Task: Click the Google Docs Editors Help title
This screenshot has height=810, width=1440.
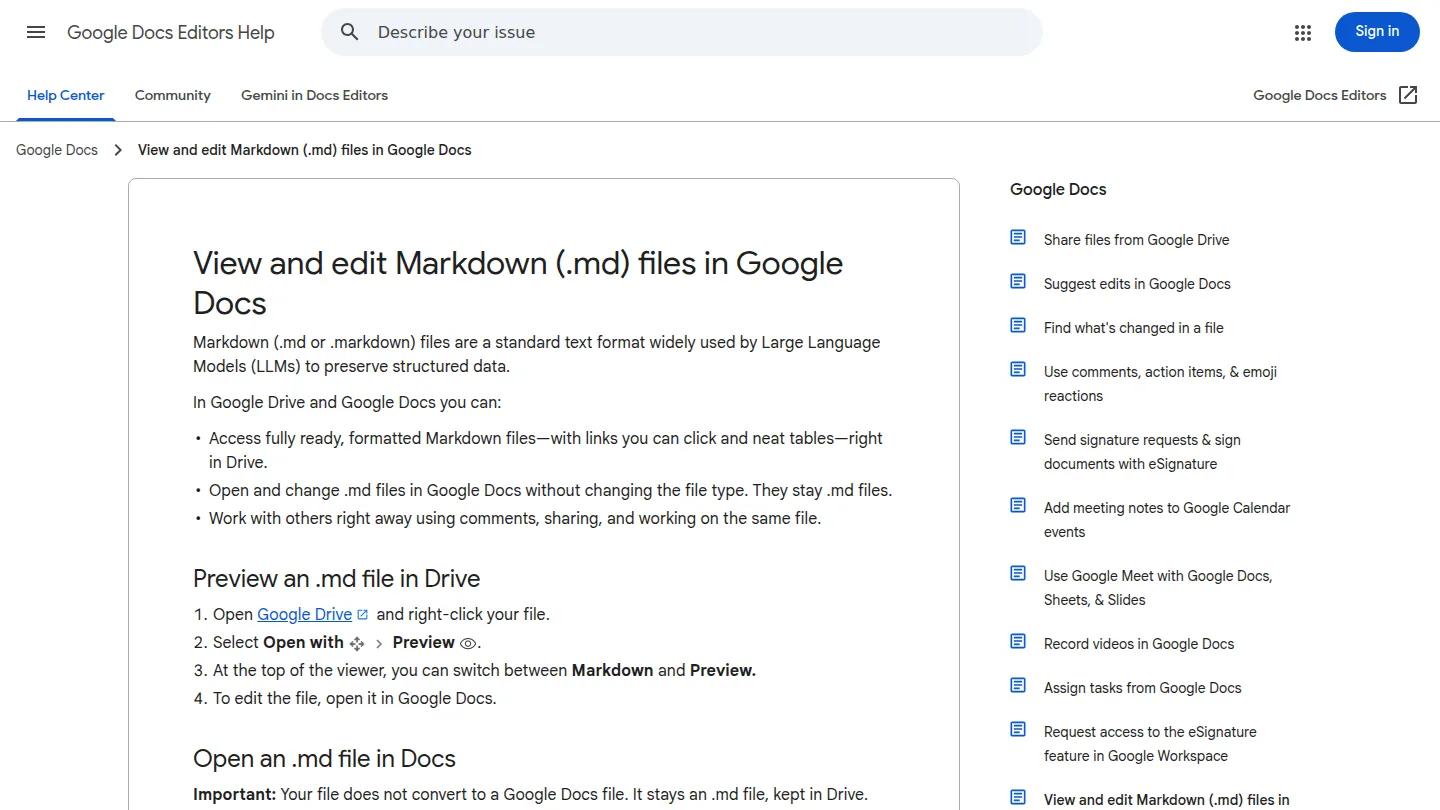Action: [x=171, y=32]
